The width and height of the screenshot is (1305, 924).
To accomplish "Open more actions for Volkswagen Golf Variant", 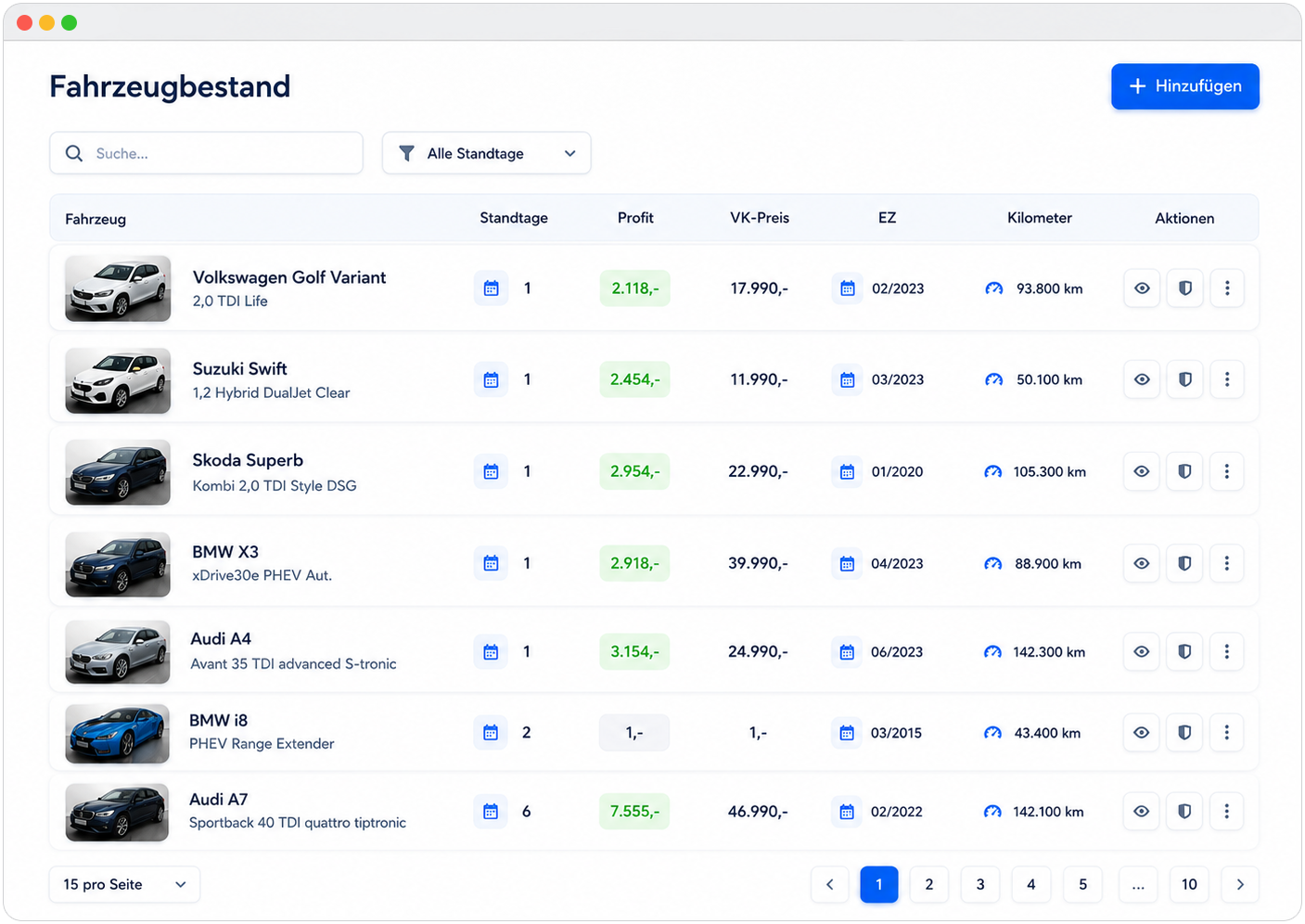I will point(1227,289).
